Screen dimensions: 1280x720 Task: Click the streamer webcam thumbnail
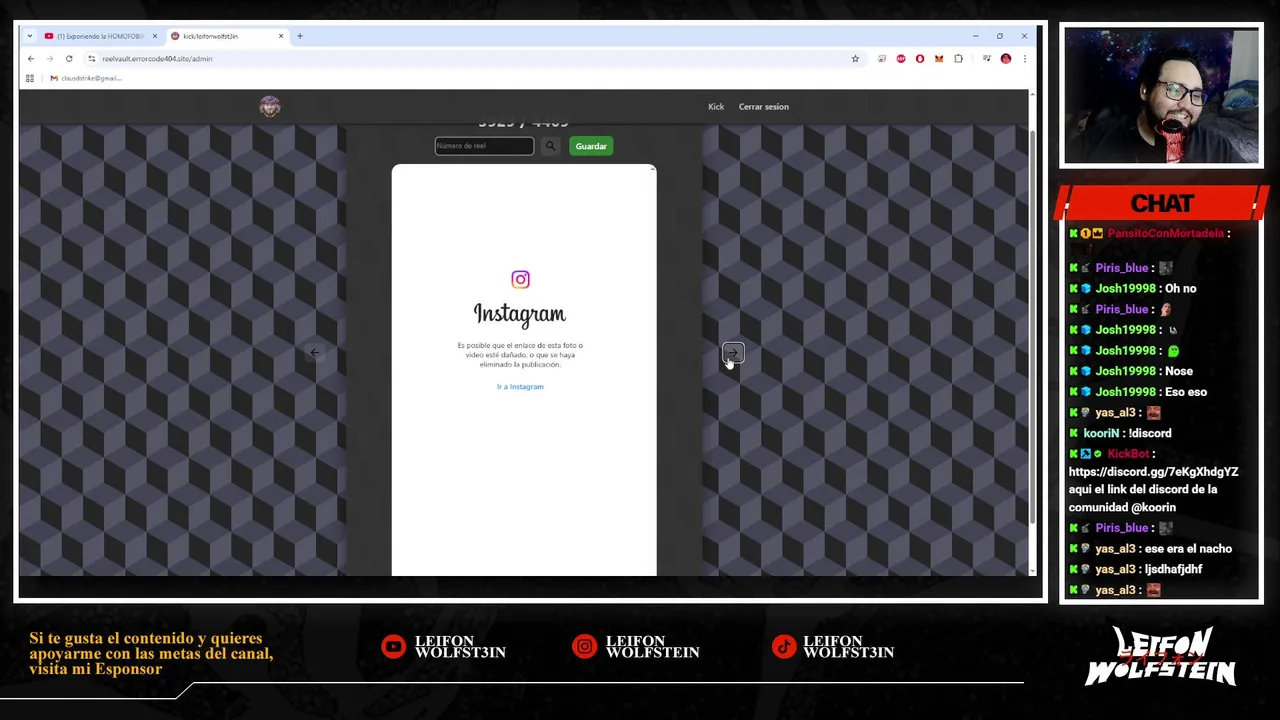(1161, 96)
